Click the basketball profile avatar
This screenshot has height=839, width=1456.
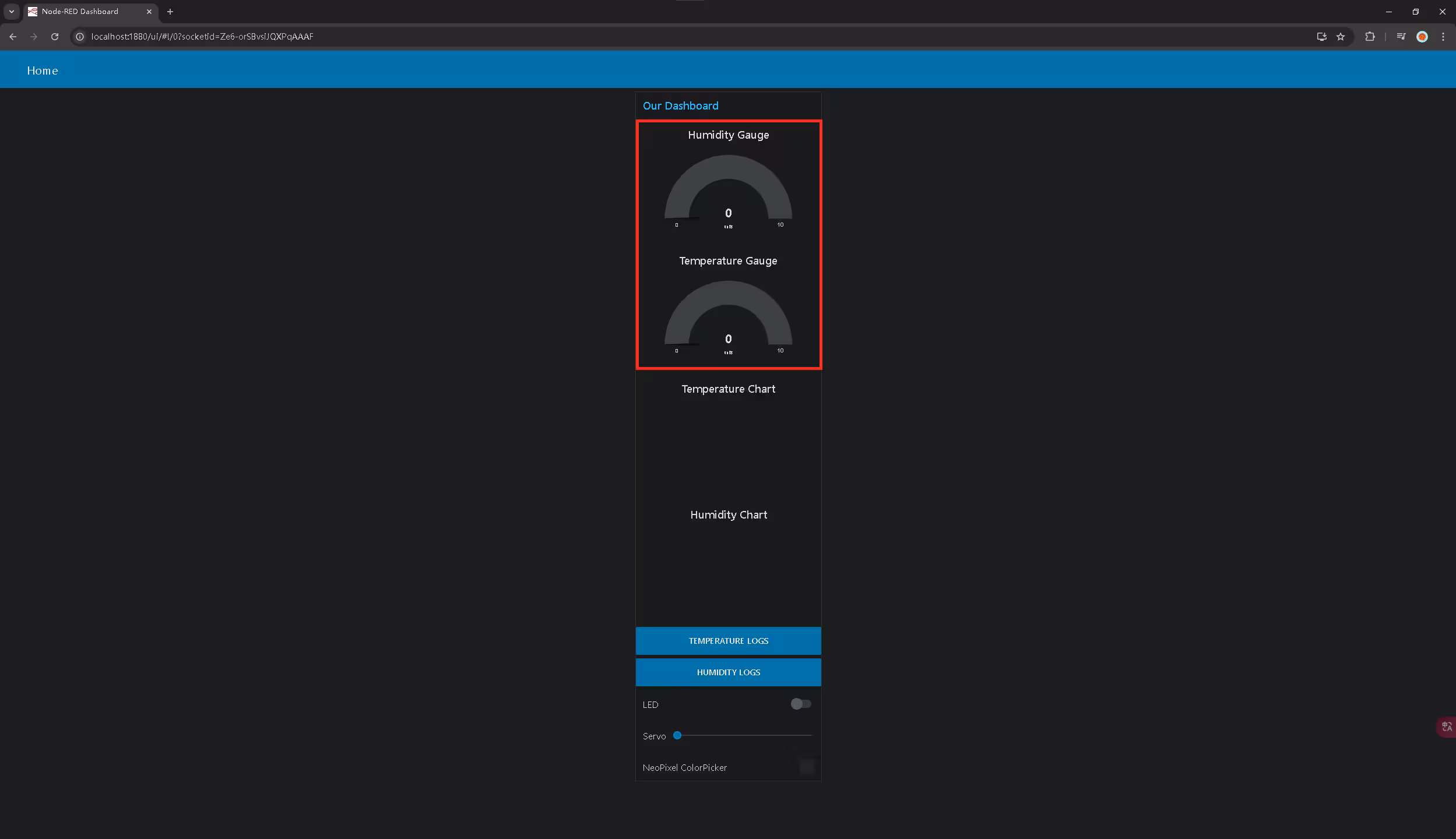click(1422, 37)
